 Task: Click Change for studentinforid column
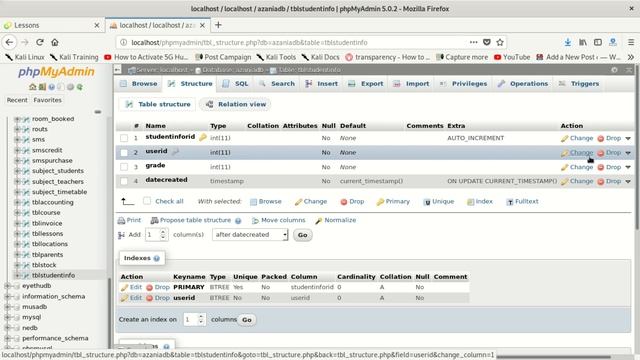577,138
